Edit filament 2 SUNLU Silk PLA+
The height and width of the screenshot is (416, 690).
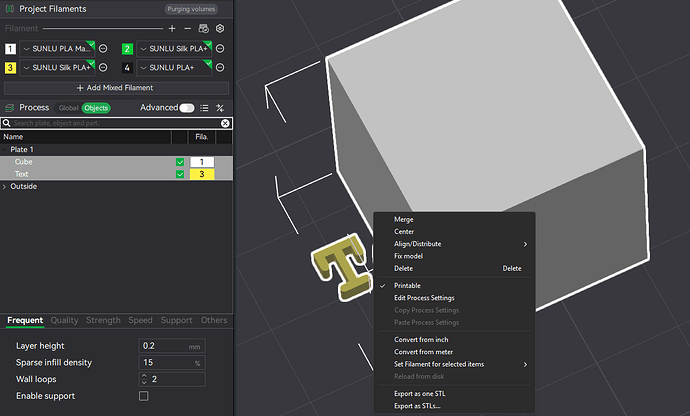click(220, 48)
